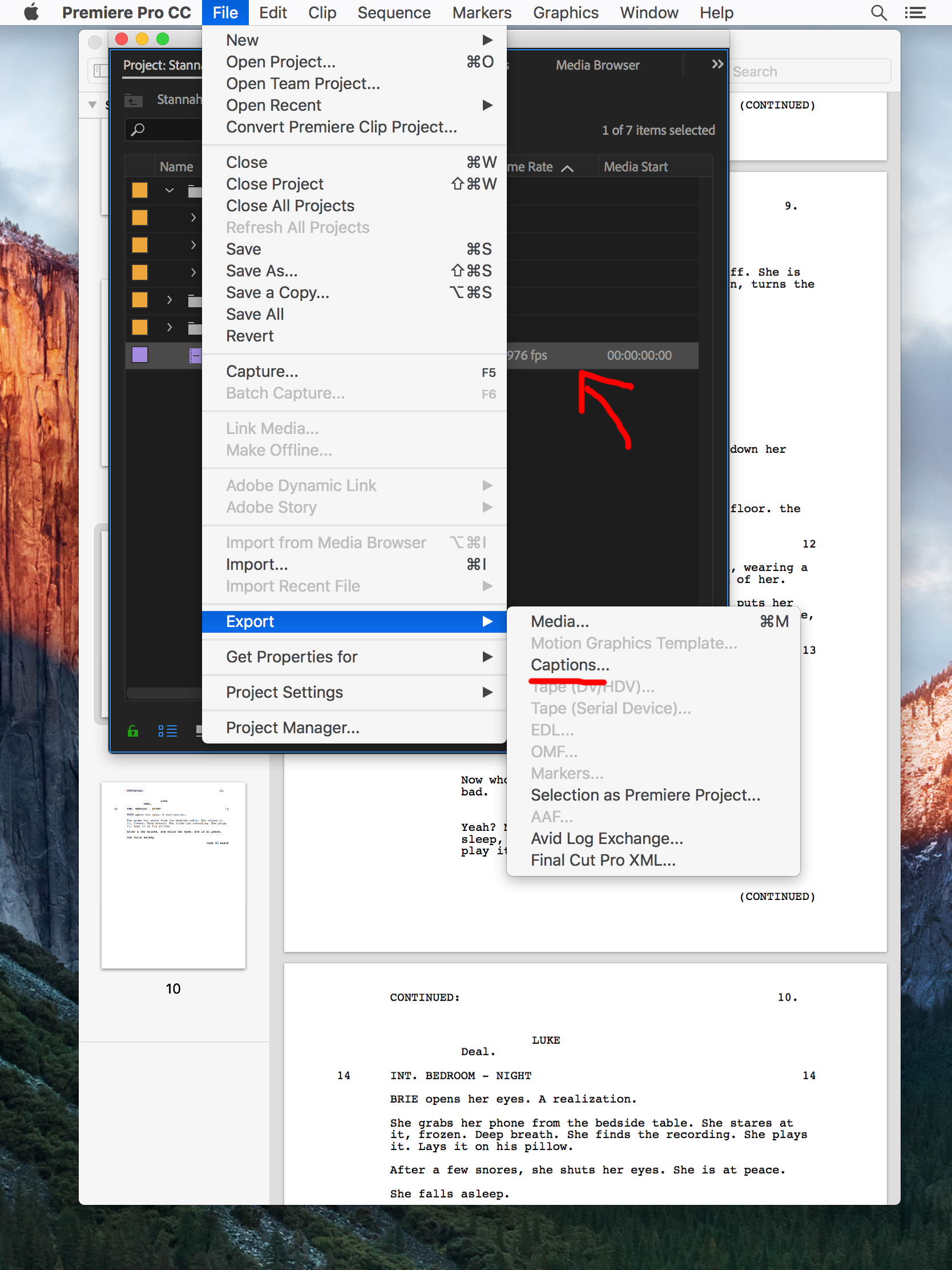Screen dimensions: 952x1270
Task: Click the purple label swatch of sequence
Action: [x=139, y=355]
